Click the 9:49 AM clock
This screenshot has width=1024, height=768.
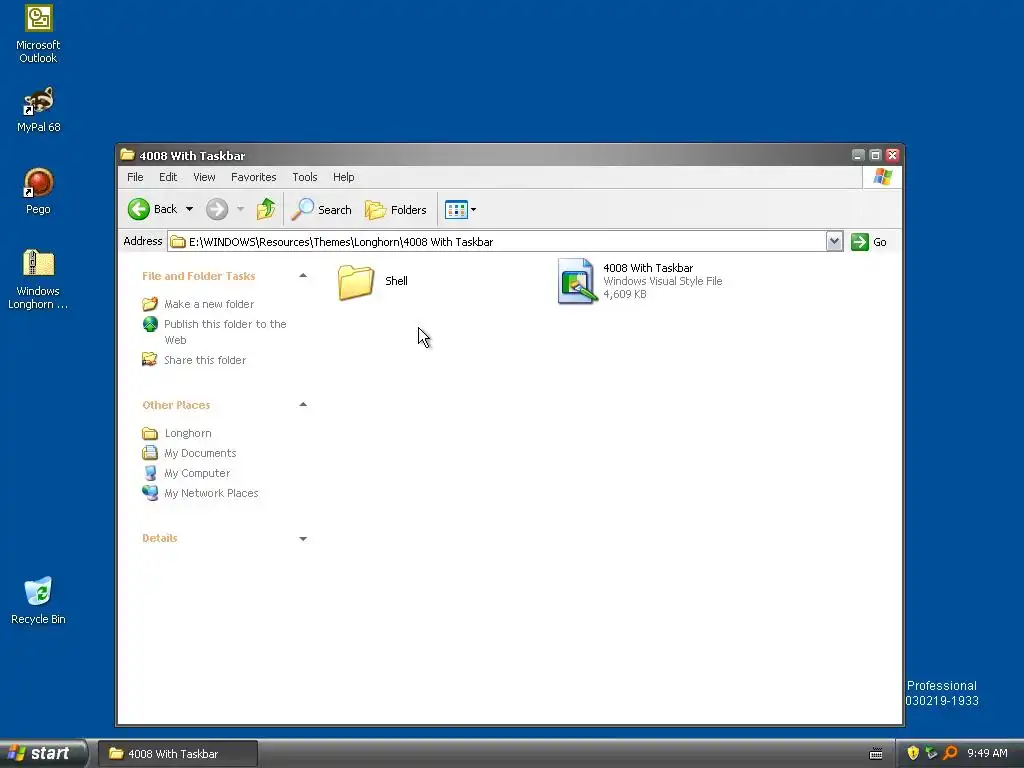[x=987, y=753]
